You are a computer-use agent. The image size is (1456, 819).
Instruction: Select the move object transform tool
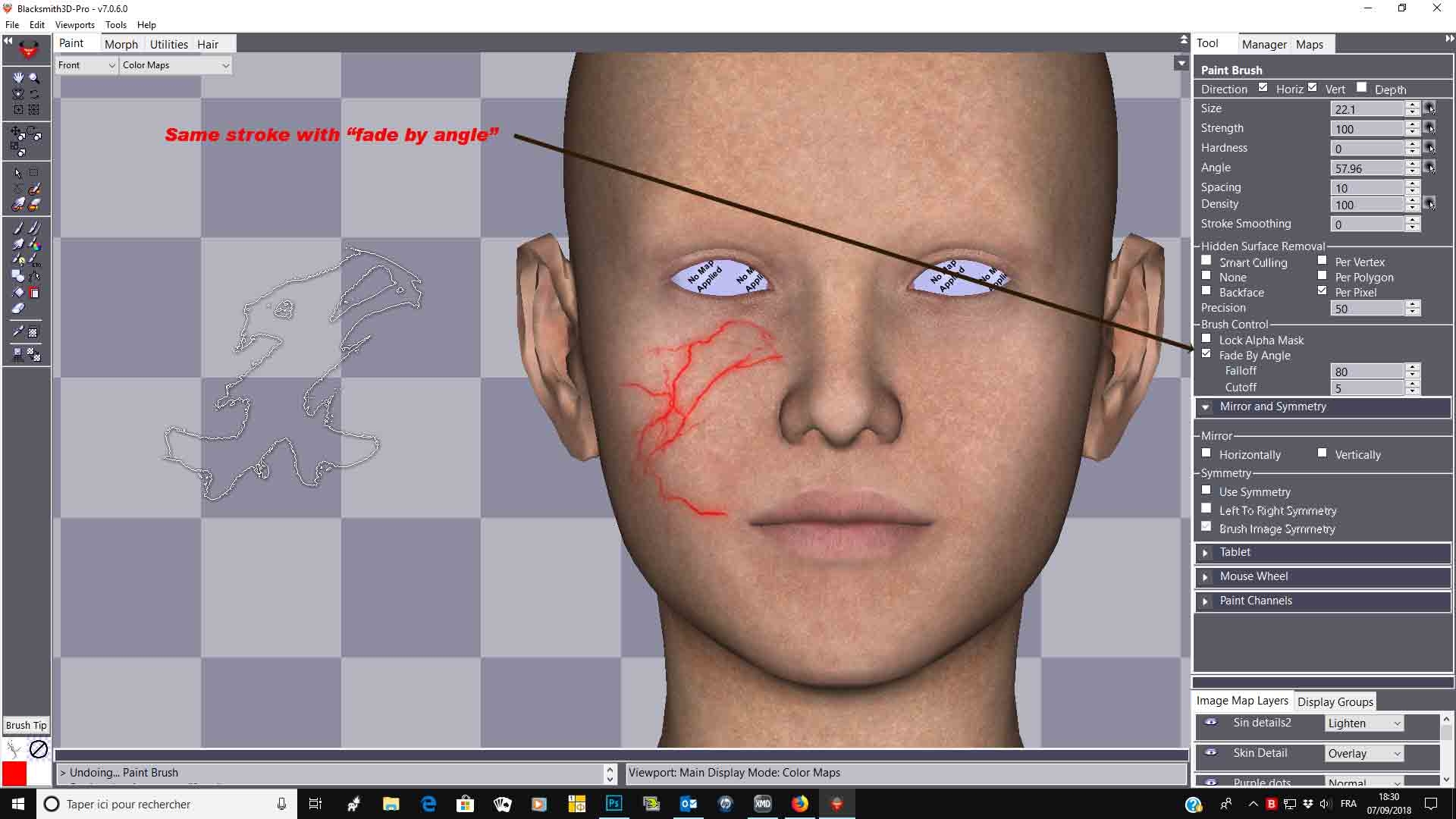click(x=18, y=133)
